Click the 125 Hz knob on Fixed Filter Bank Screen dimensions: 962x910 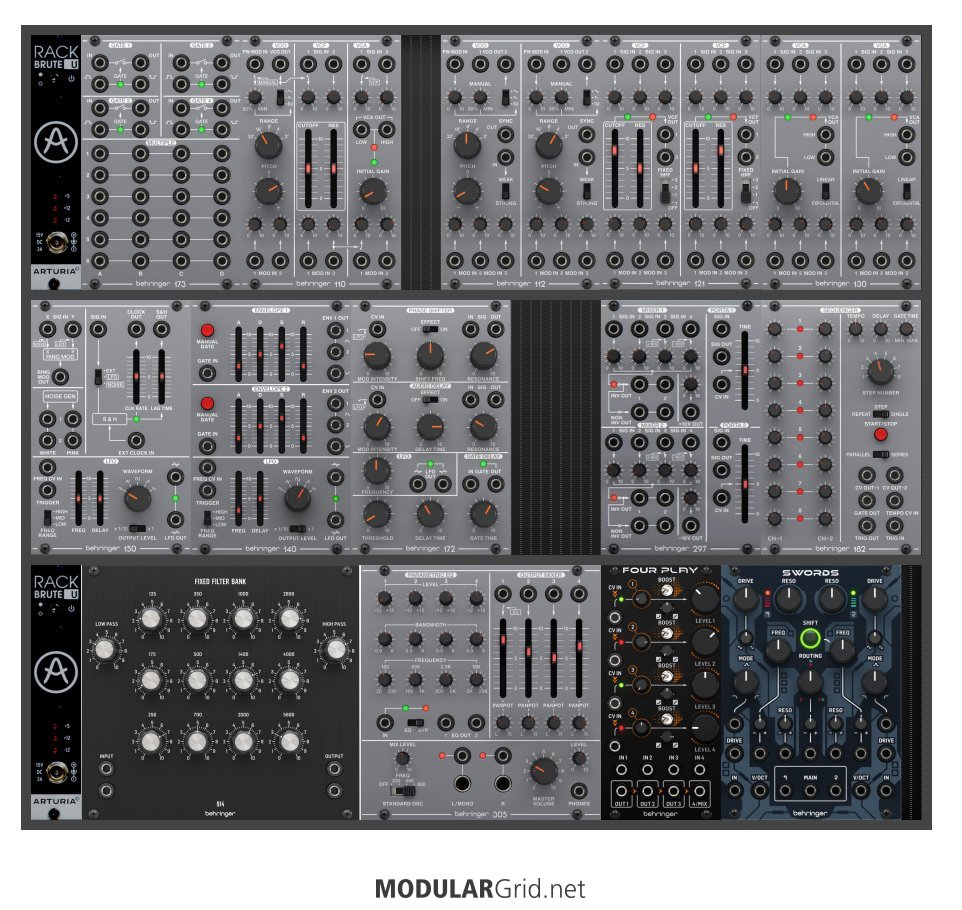point(152,619)
